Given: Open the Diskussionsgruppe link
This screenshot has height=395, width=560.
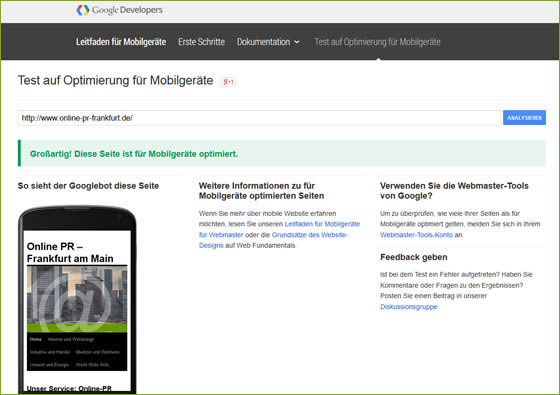Looking at the screenshot, I should [x=409, y=306].
